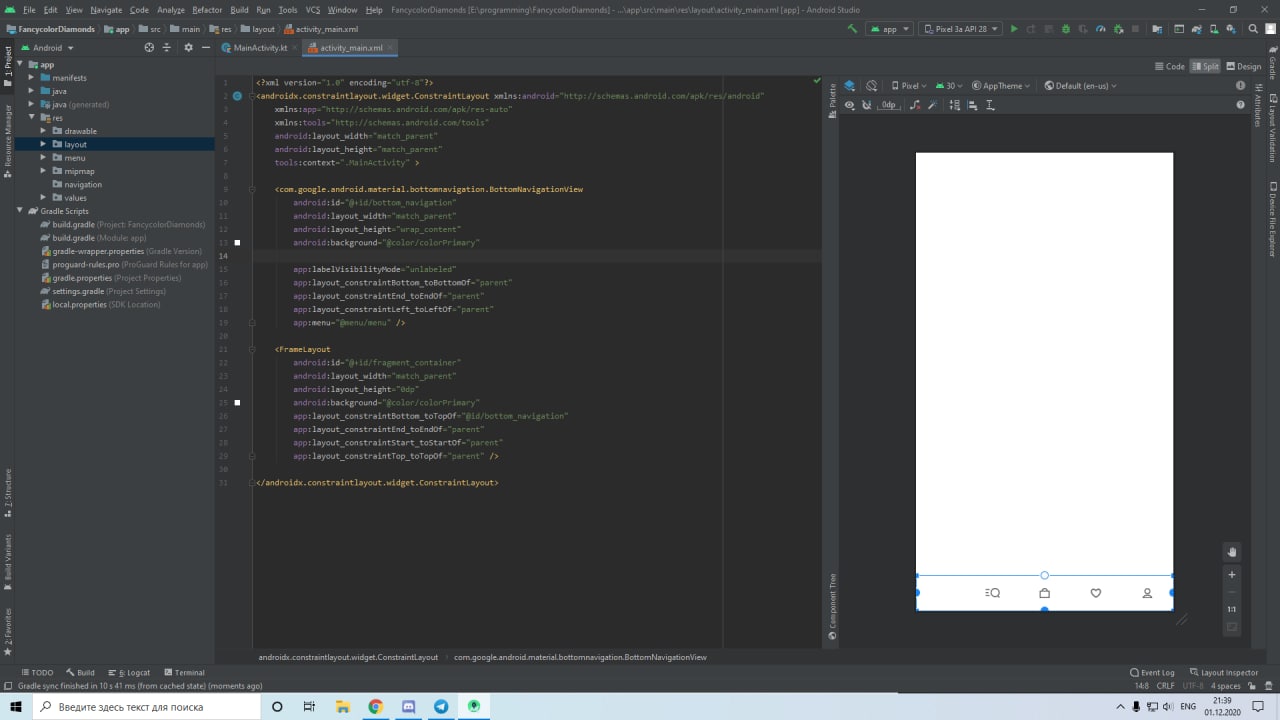Open Chrome from Windows taskbar
The width and height of the screenshot is (1280, 720).
point(375,706)
